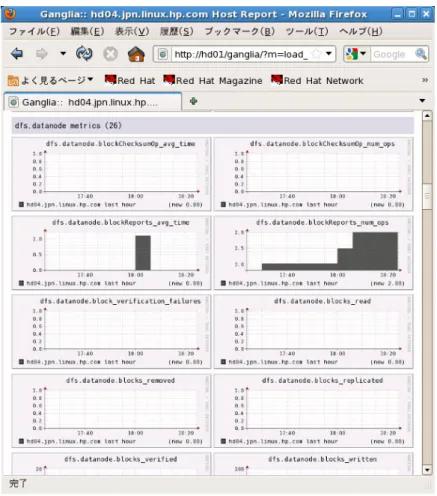Open the URL history dropdown arrow
Screen dimensions: 437x496
click(329, 54)
